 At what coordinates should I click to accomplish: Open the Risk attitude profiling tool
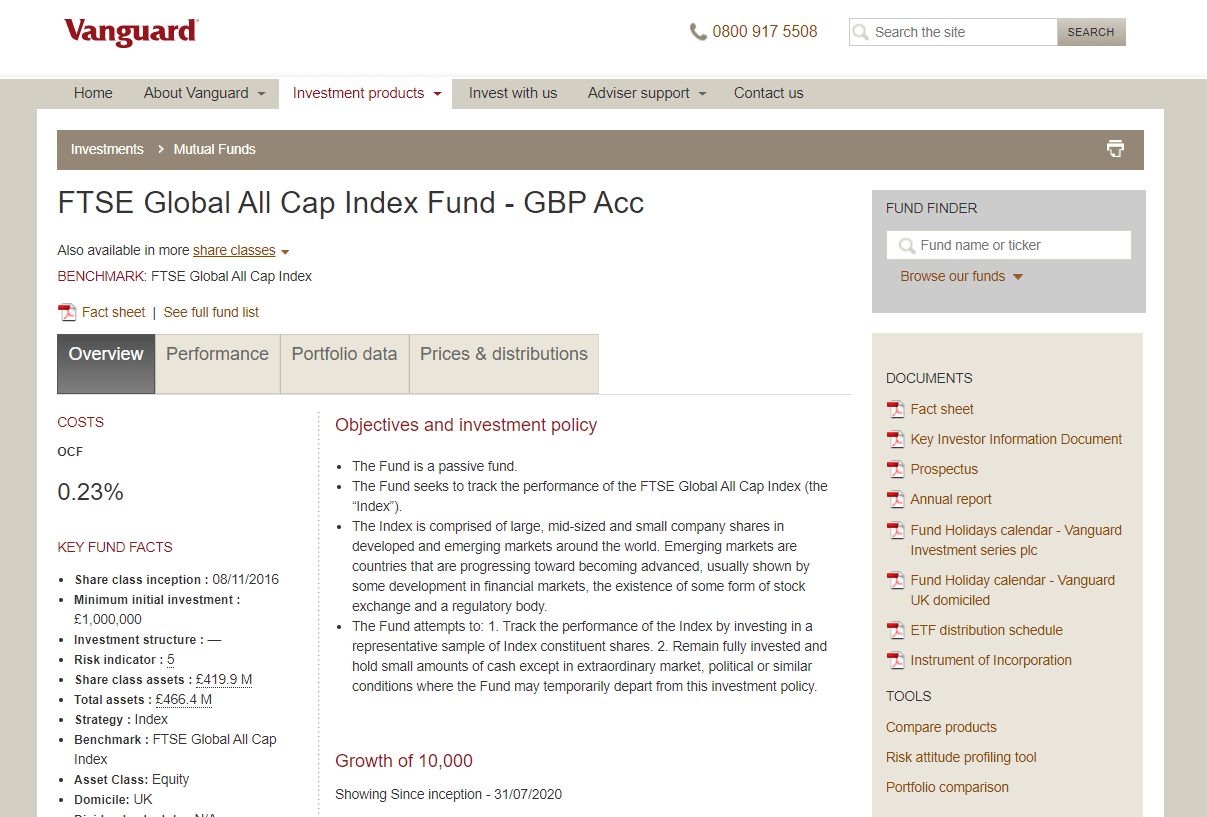pyautogui.click(x=961, y=757)
